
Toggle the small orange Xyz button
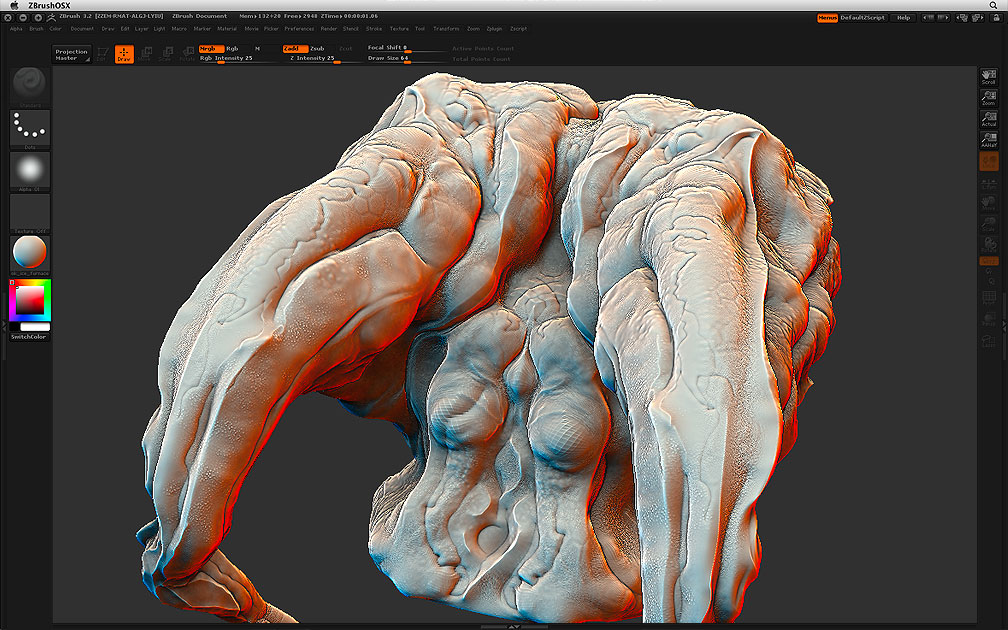click(989, 261)
